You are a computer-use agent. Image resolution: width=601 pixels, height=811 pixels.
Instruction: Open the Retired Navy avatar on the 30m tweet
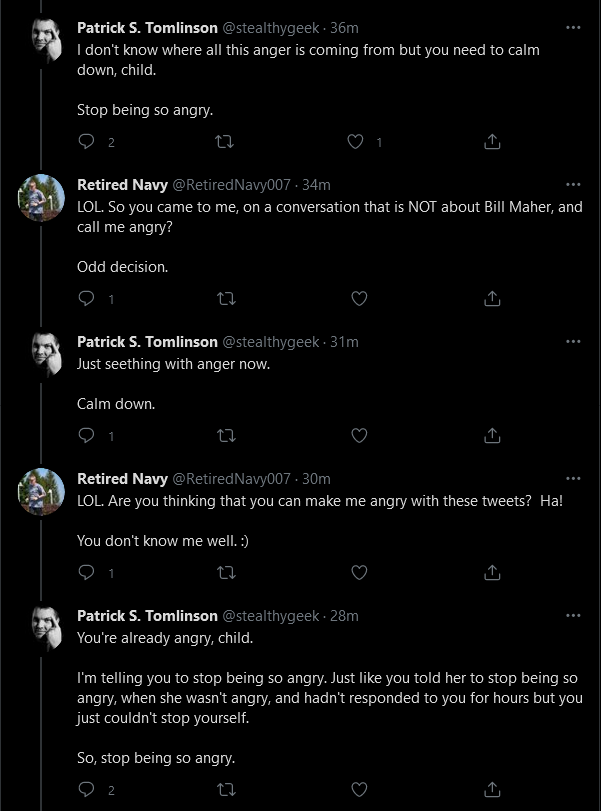click(x=41, y=491)
